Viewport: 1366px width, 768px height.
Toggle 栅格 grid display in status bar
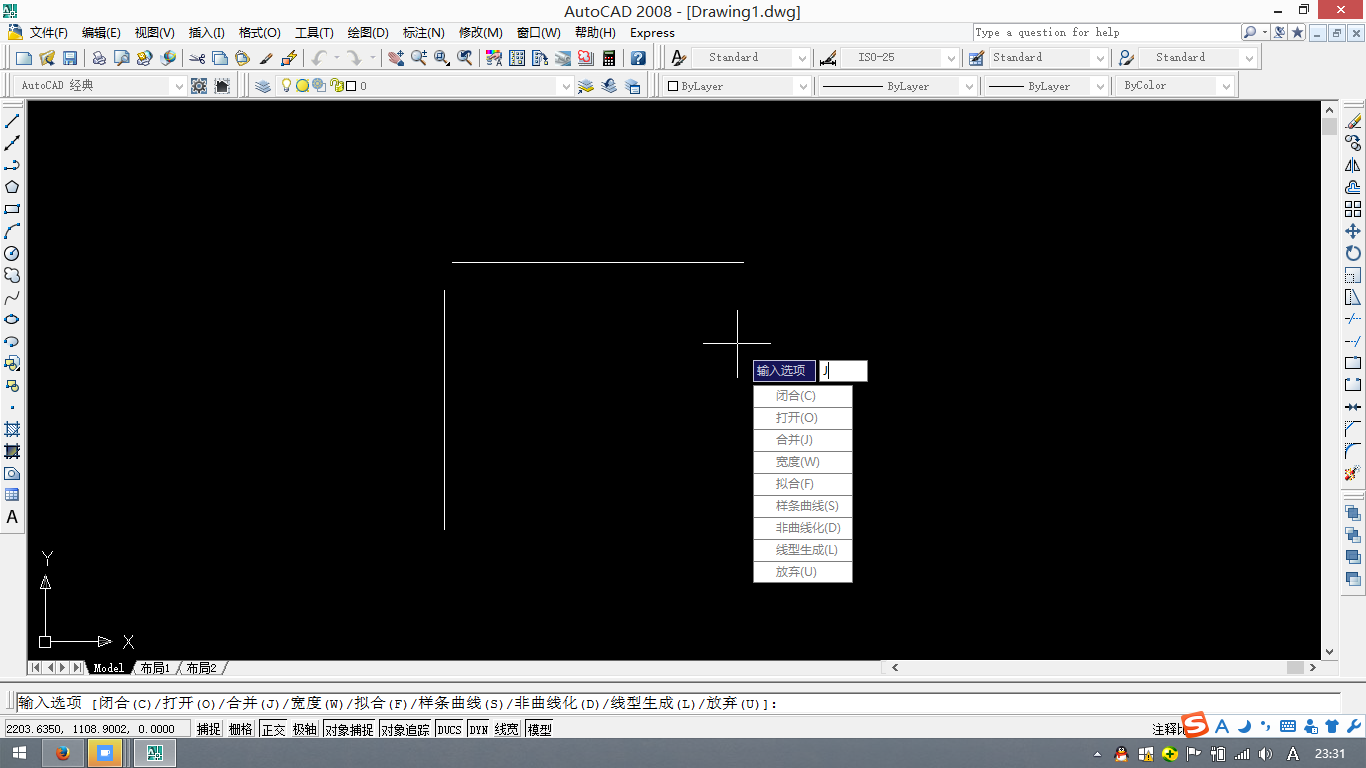pos(240,729)
